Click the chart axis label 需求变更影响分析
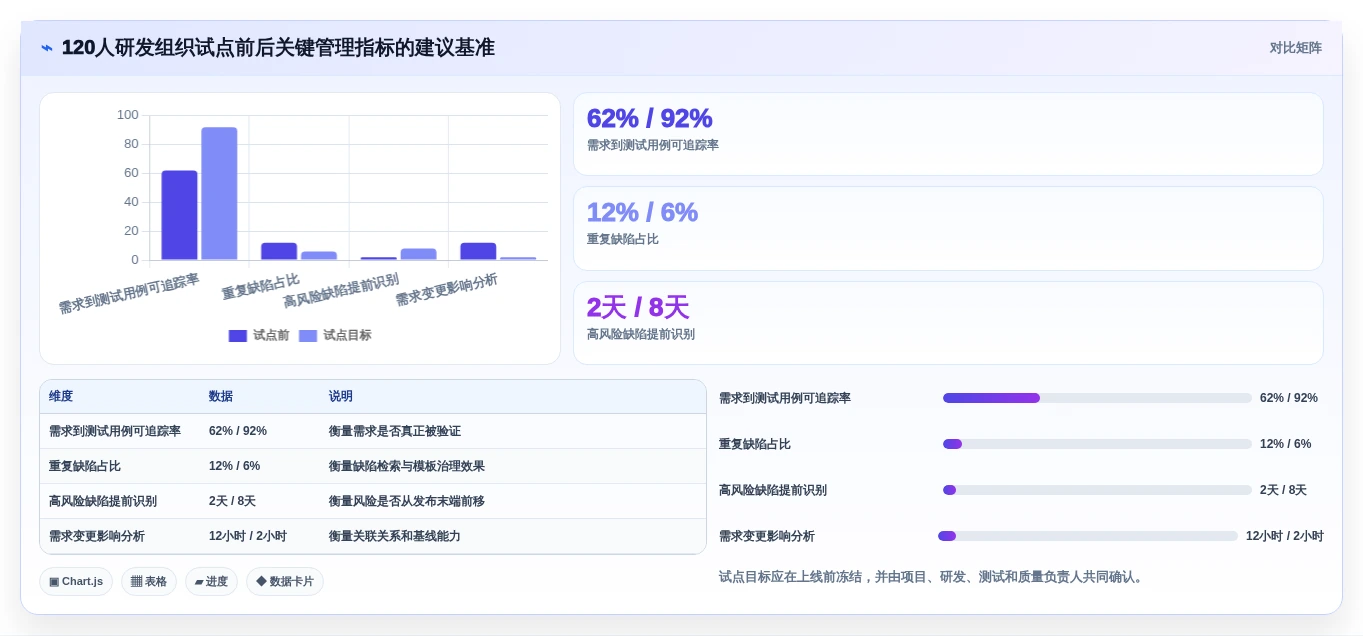The width and height of the screenshot is (1363, 636). [446, 290]
